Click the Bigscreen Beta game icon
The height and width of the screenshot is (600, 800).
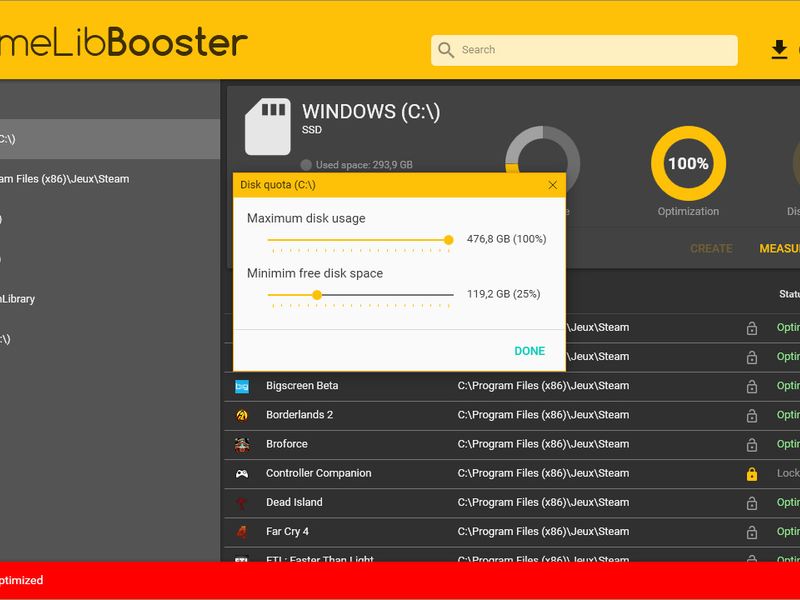(242, 386)
